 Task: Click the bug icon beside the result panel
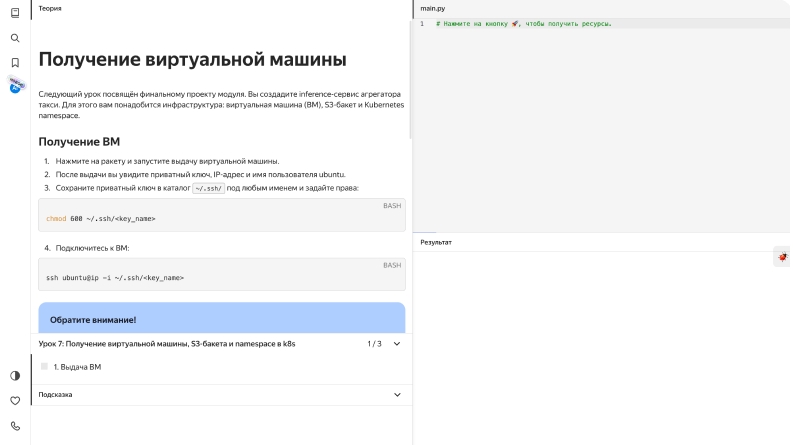782,257
